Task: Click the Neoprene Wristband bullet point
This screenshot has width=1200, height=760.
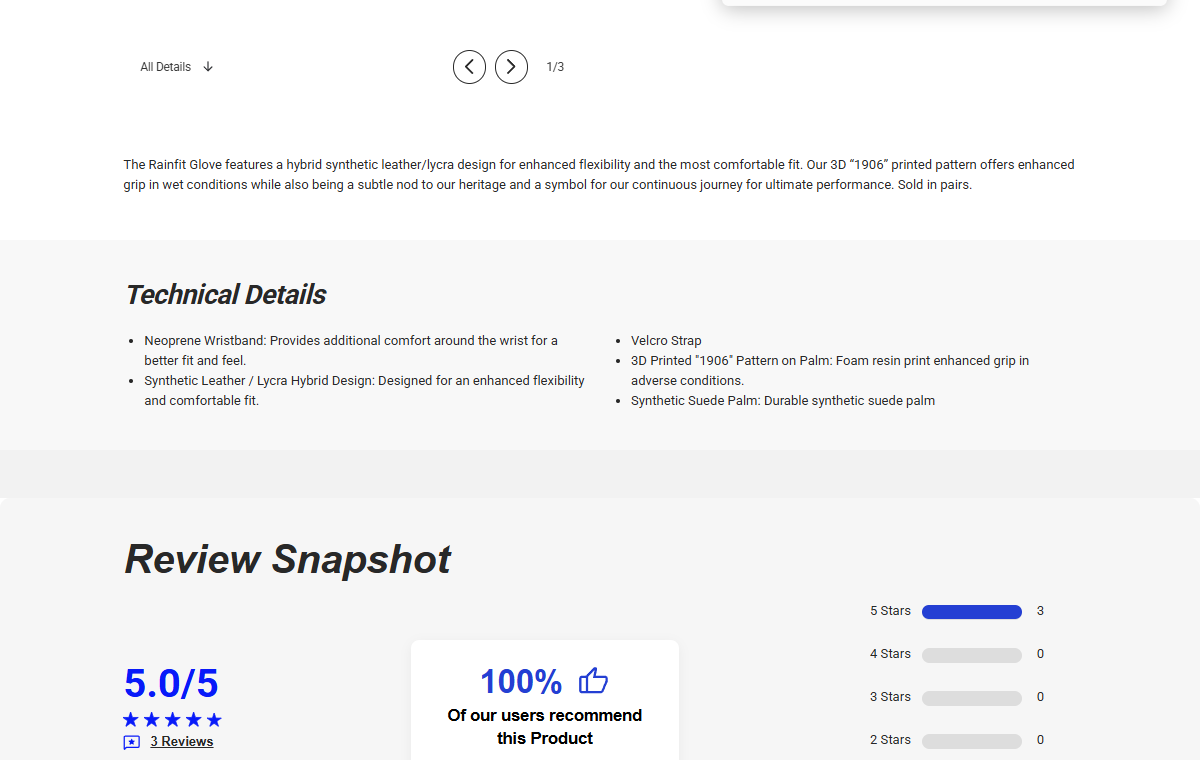Action: click(351, 351)
